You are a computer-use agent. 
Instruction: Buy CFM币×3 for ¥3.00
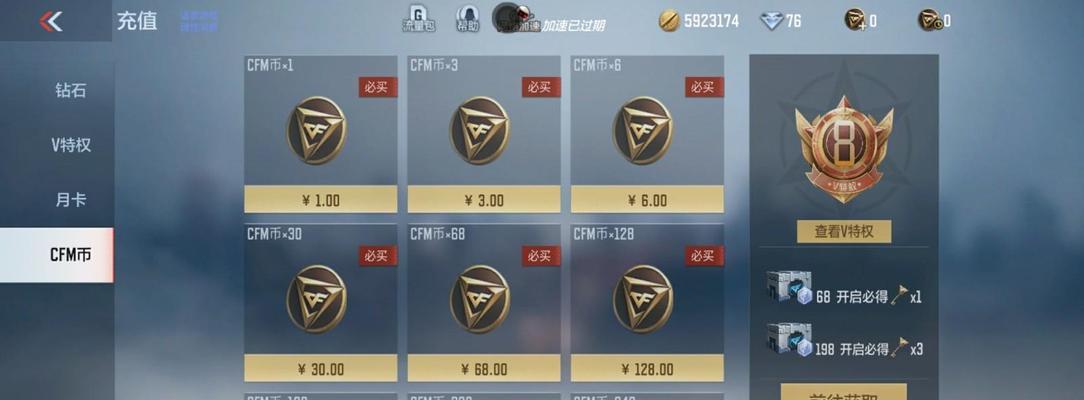click(x=484, y=200)
